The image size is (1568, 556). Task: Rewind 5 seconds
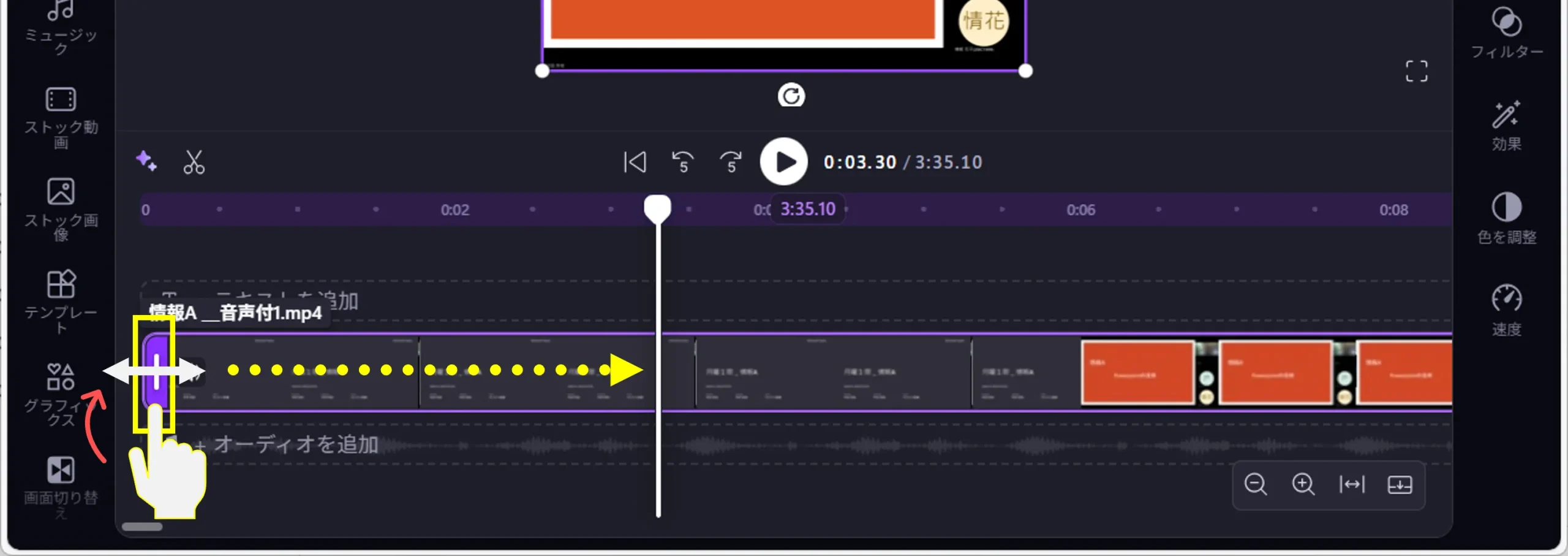(x=682, y=162)
